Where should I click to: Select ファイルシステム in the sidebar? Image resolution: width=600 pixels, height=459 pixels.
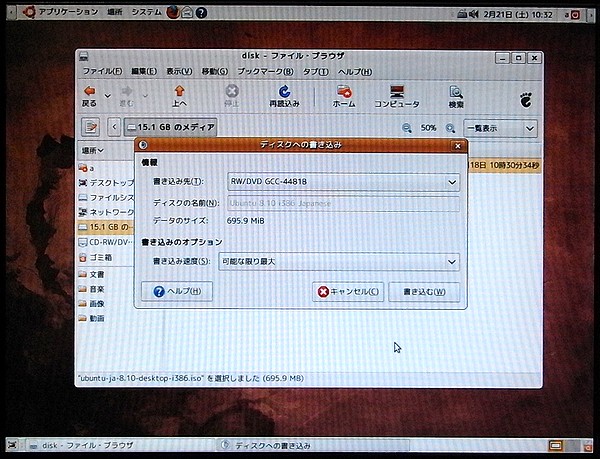(x=106, y=198)
